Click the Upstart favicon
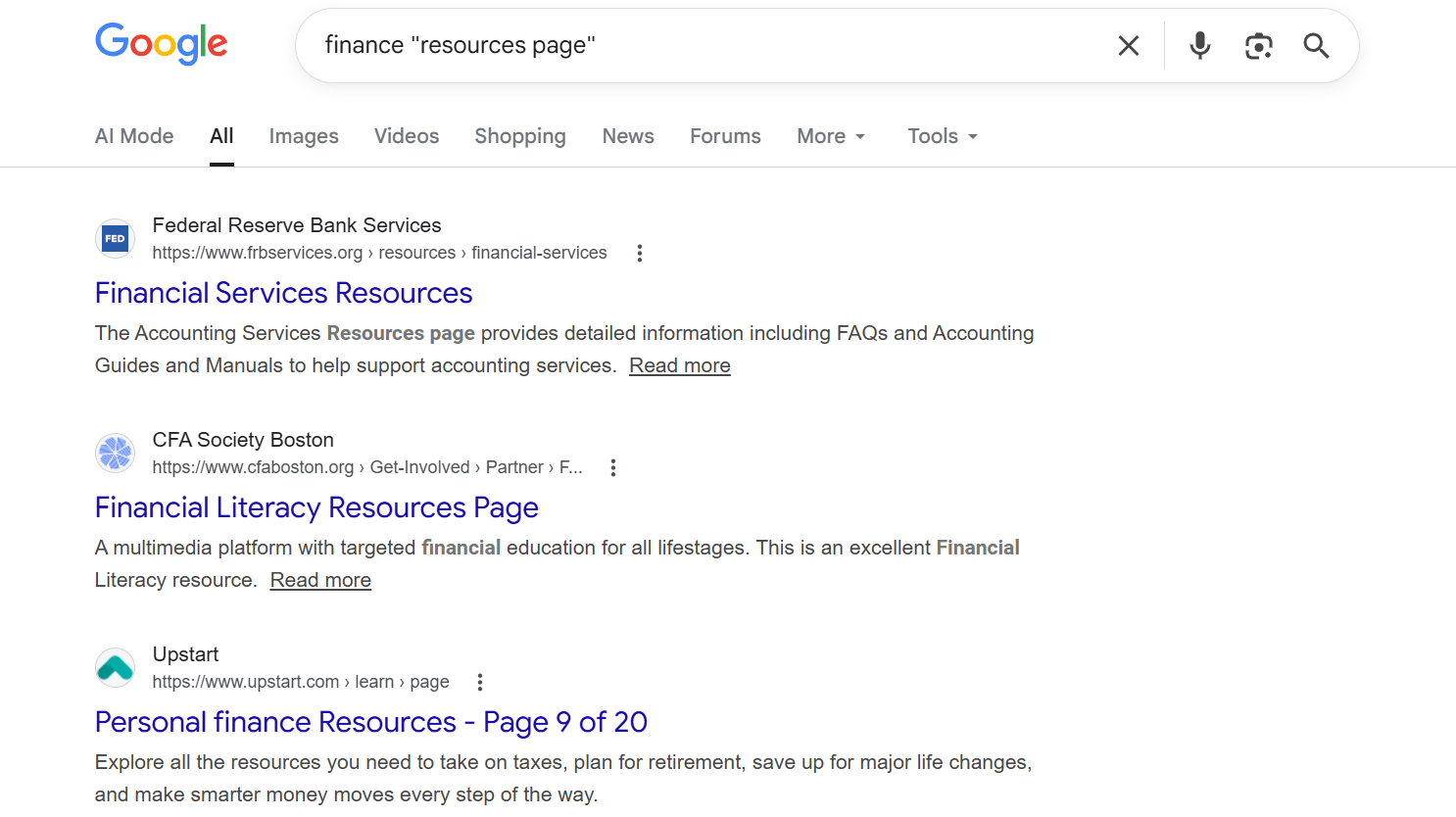The height and width of the screenshot is (817, 1456). [x=115, y=667]
